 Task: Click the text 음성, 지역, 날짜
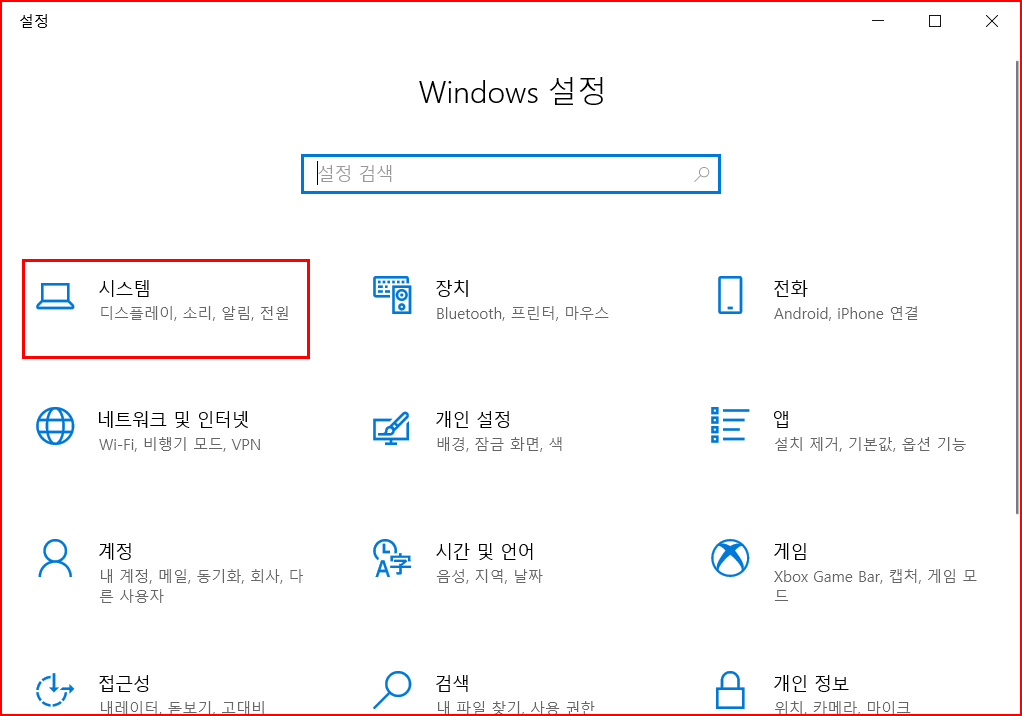pyautogui.click(x=489, y=576)
